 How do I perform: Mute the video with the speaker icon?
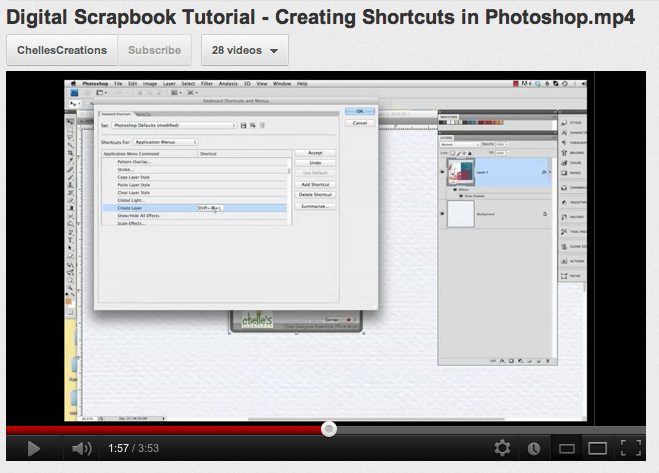pyautogui.click(x=82, y=449)
